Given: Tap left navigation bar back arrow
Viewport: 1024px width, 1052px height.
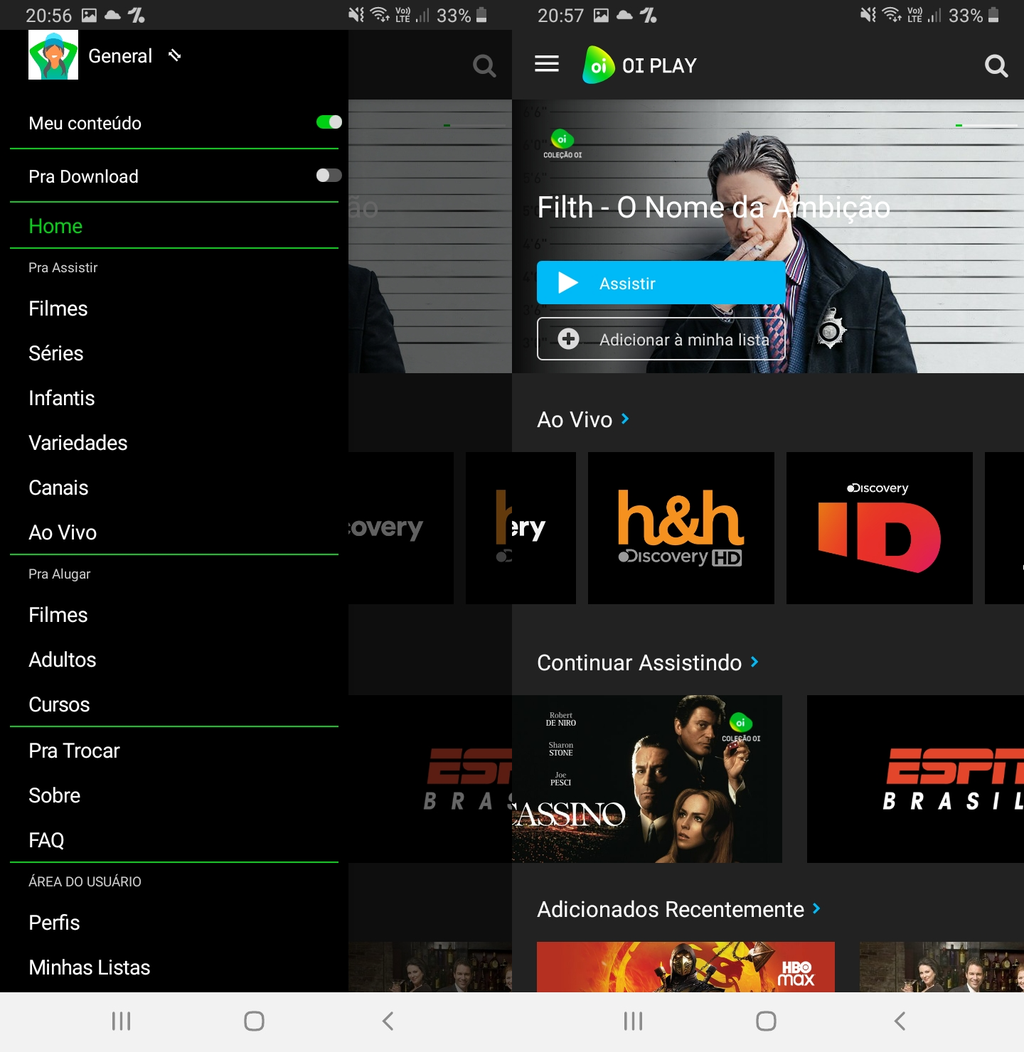Looking at the screenshot, I should [x=388, y=1021].
